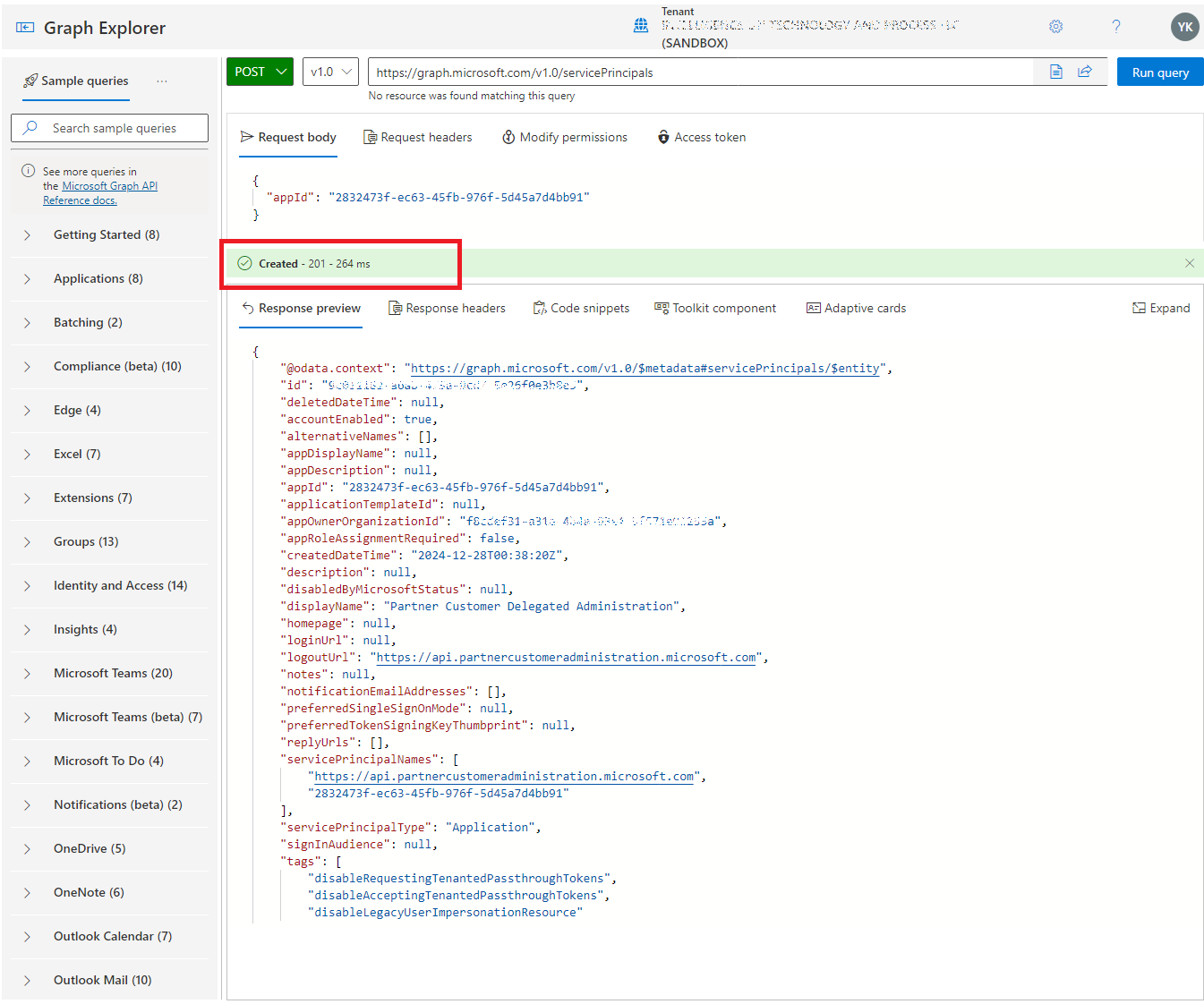Select the Response preview tab

[x=302, y=308]
